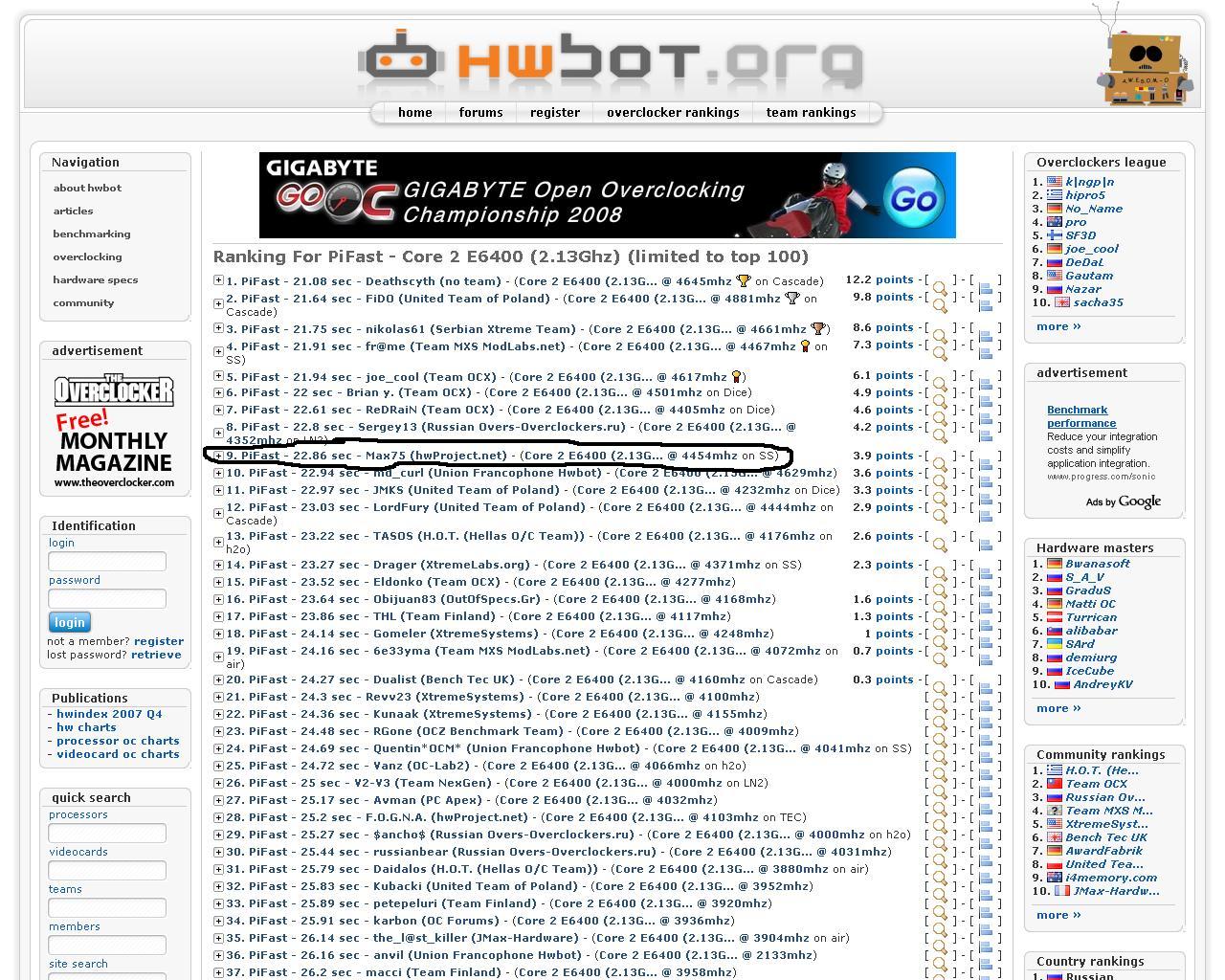Open more link under Hardware masters

pyautogui.click(x=1058, y=708)
